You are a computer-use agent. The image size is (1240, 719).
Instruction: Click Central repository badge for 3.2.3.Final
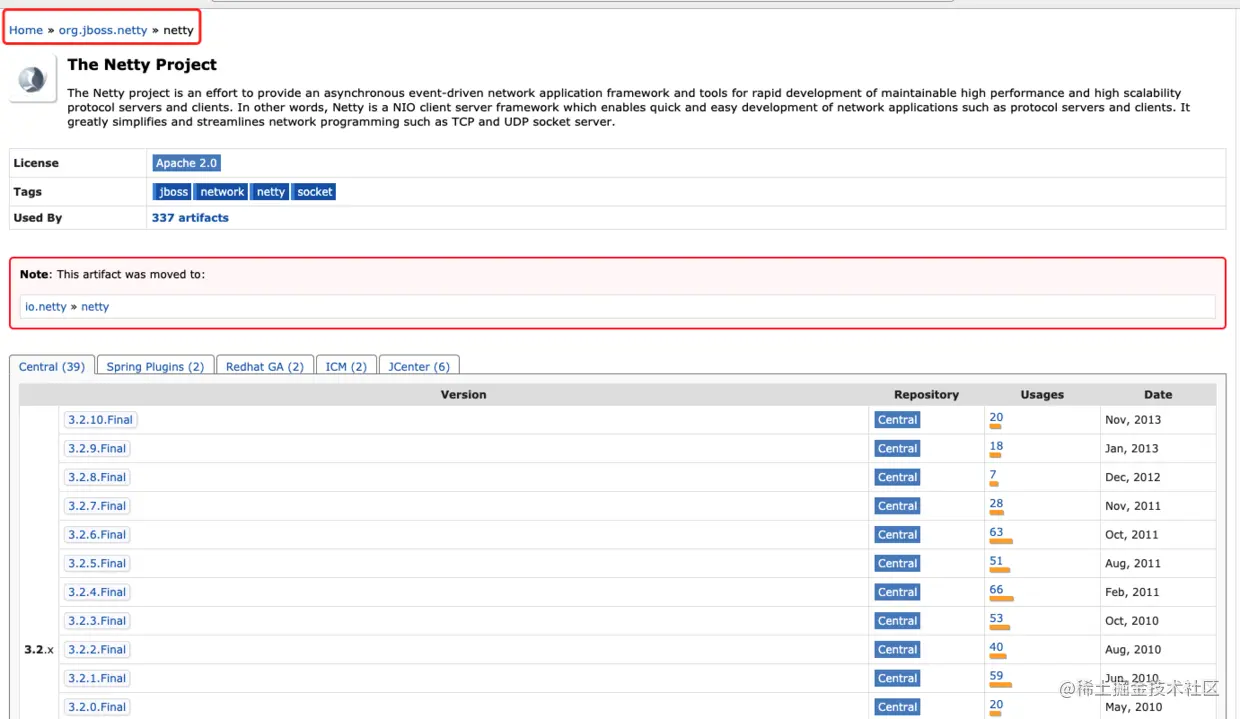(897, 621)
